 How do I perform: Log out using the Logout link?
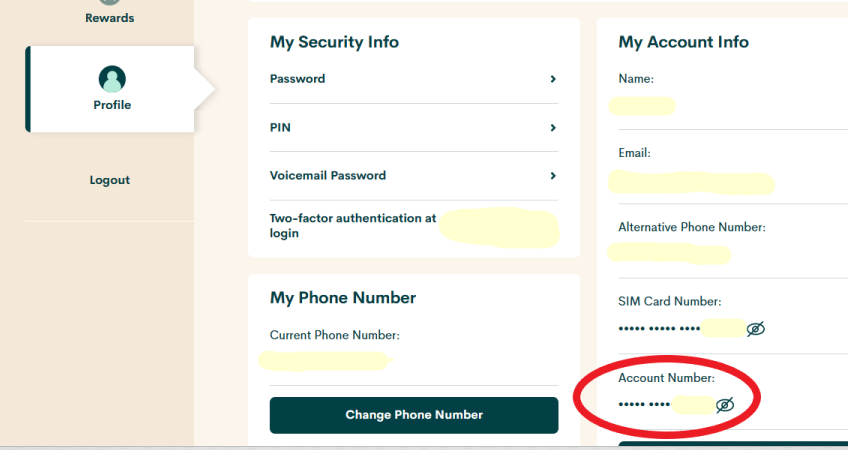[x=110, y=180]
